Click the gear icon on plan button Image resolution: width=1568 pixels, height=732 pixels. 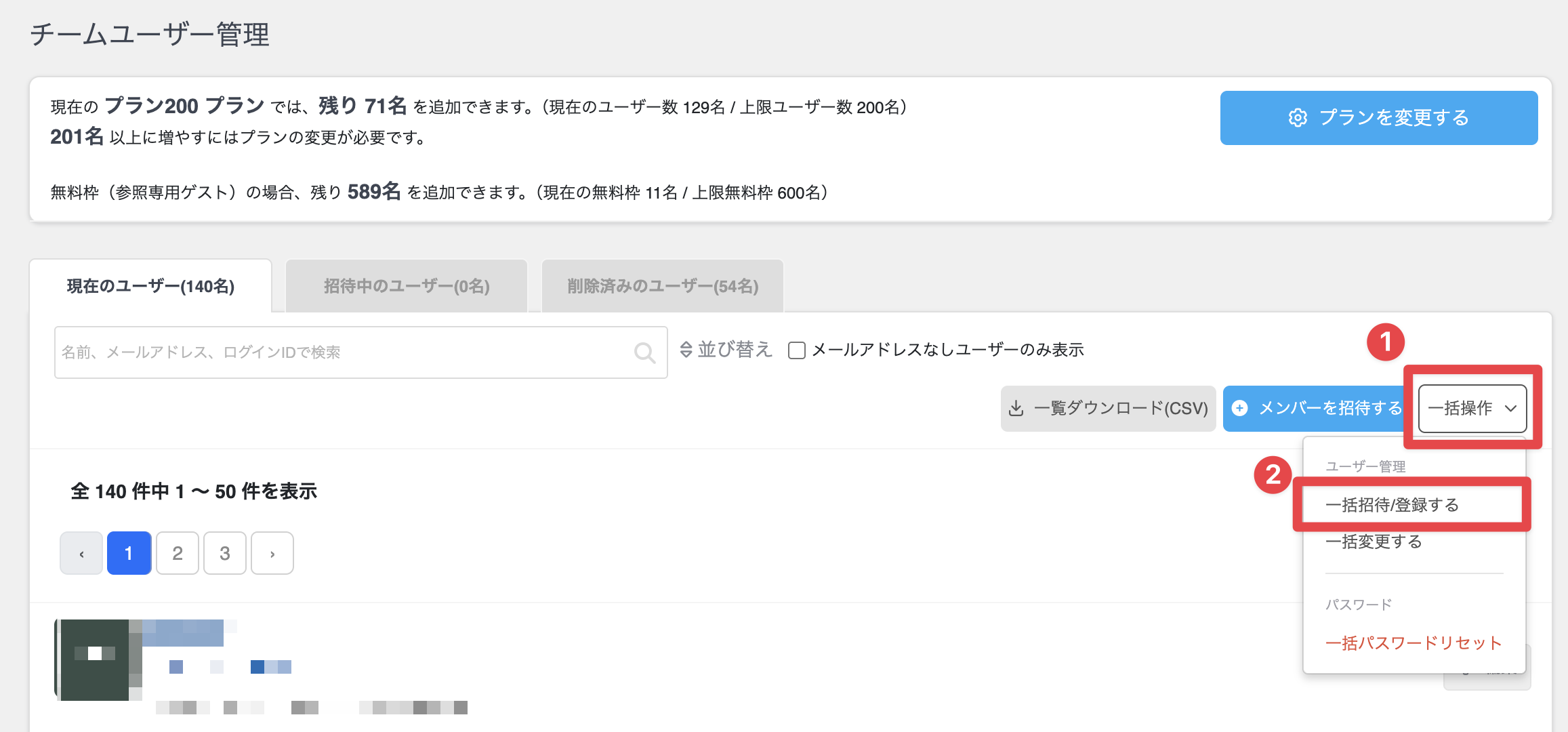1298,118
